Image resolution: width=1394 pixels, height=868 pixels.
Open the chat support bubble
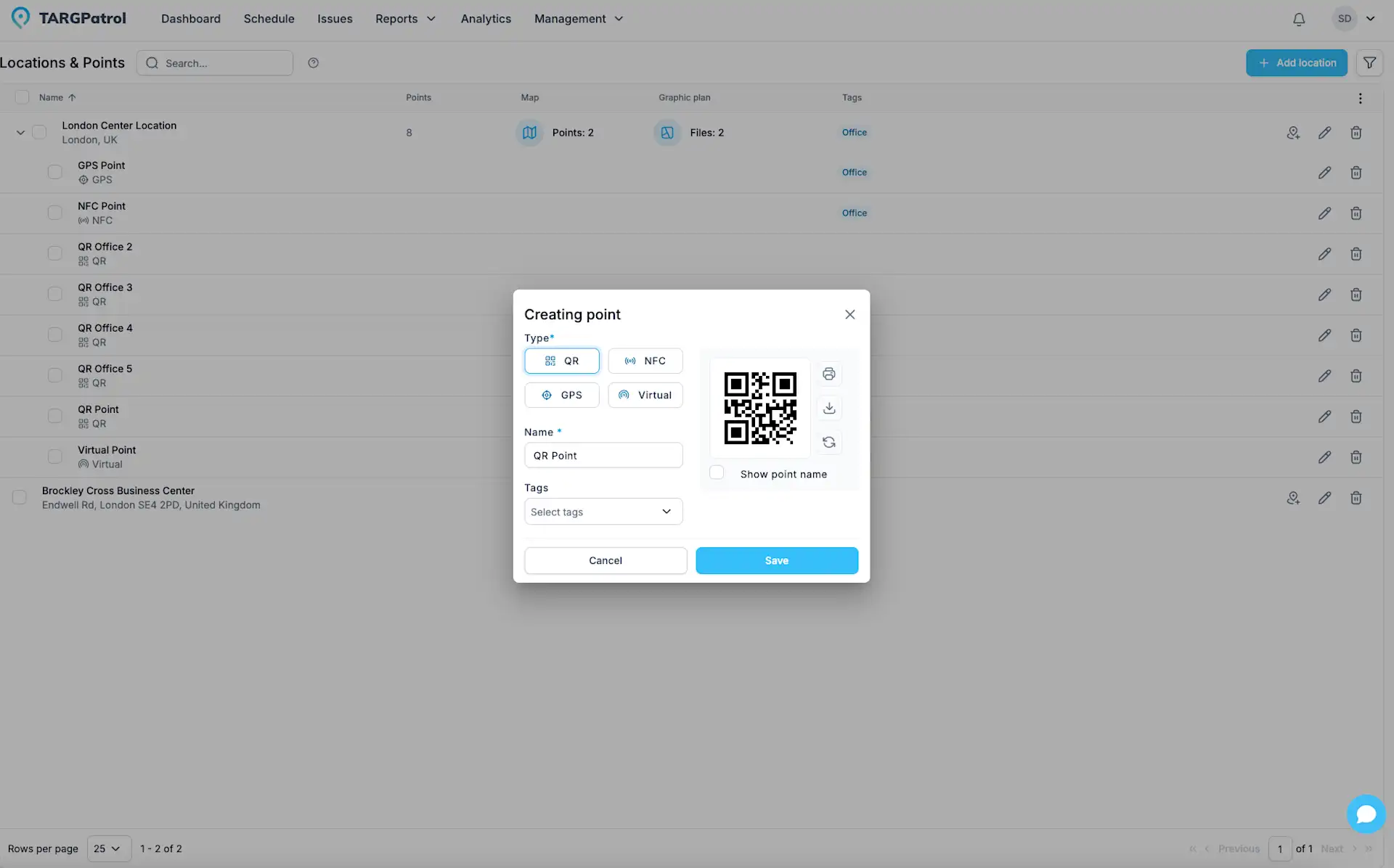point(1366,814)
